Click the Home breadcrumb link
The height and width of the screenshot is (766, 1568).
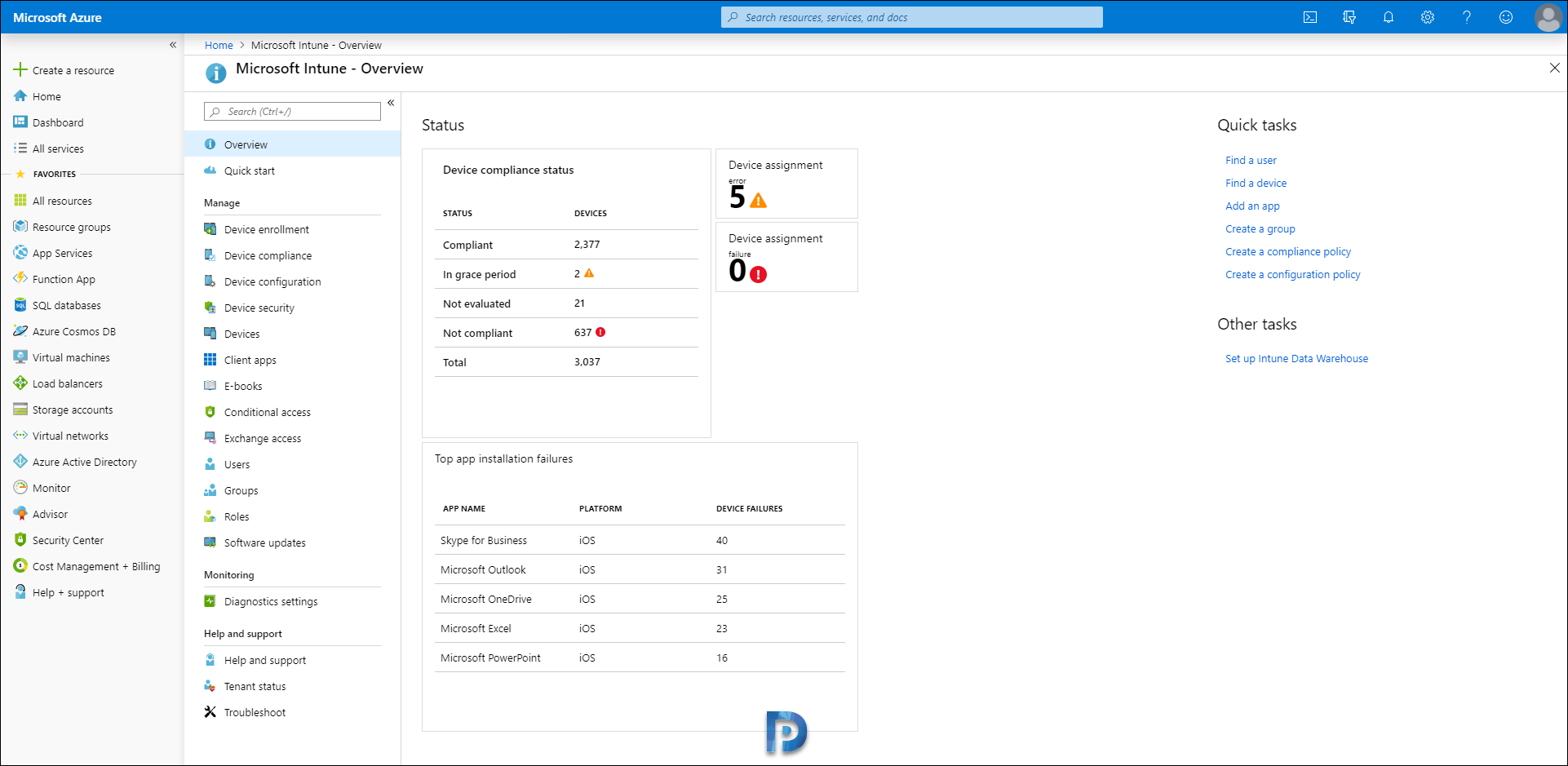click(219, 46)
